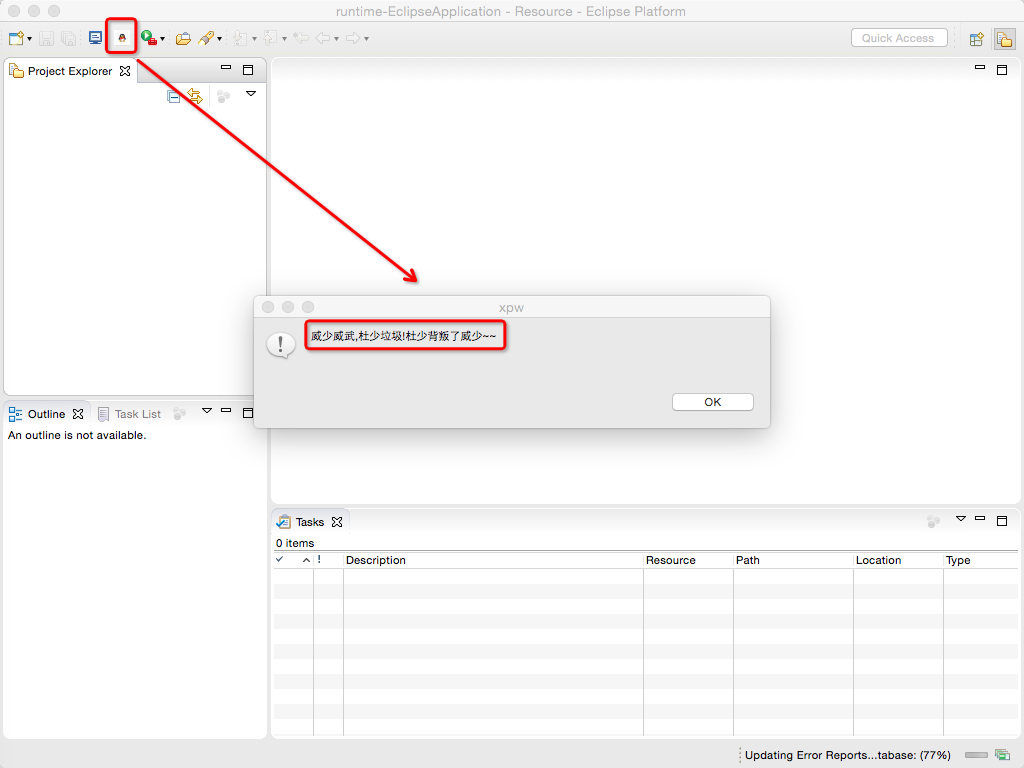Screen dimensions: 1024x768
Task: Click the QQ penguin toolbar icon
Action: (x=121, y=38)
